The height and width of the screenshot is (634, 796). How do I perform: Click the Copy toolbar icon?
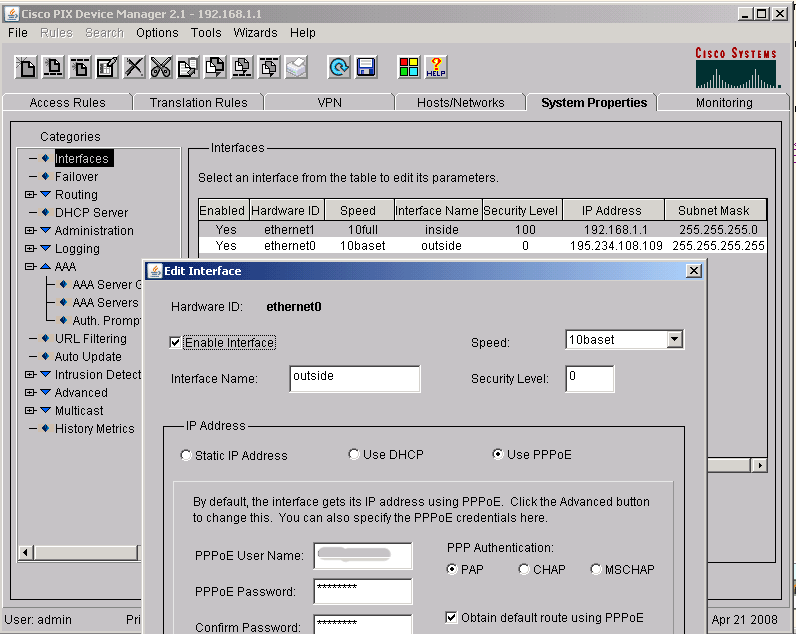click(x=188, y=67)
